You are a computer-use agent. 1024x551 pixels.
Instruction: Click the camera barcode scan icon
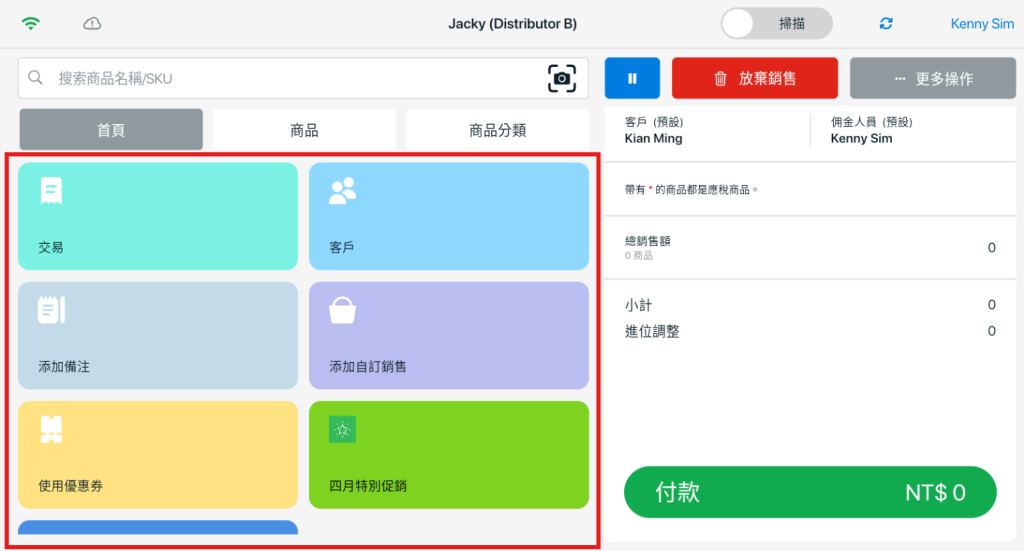562,78
